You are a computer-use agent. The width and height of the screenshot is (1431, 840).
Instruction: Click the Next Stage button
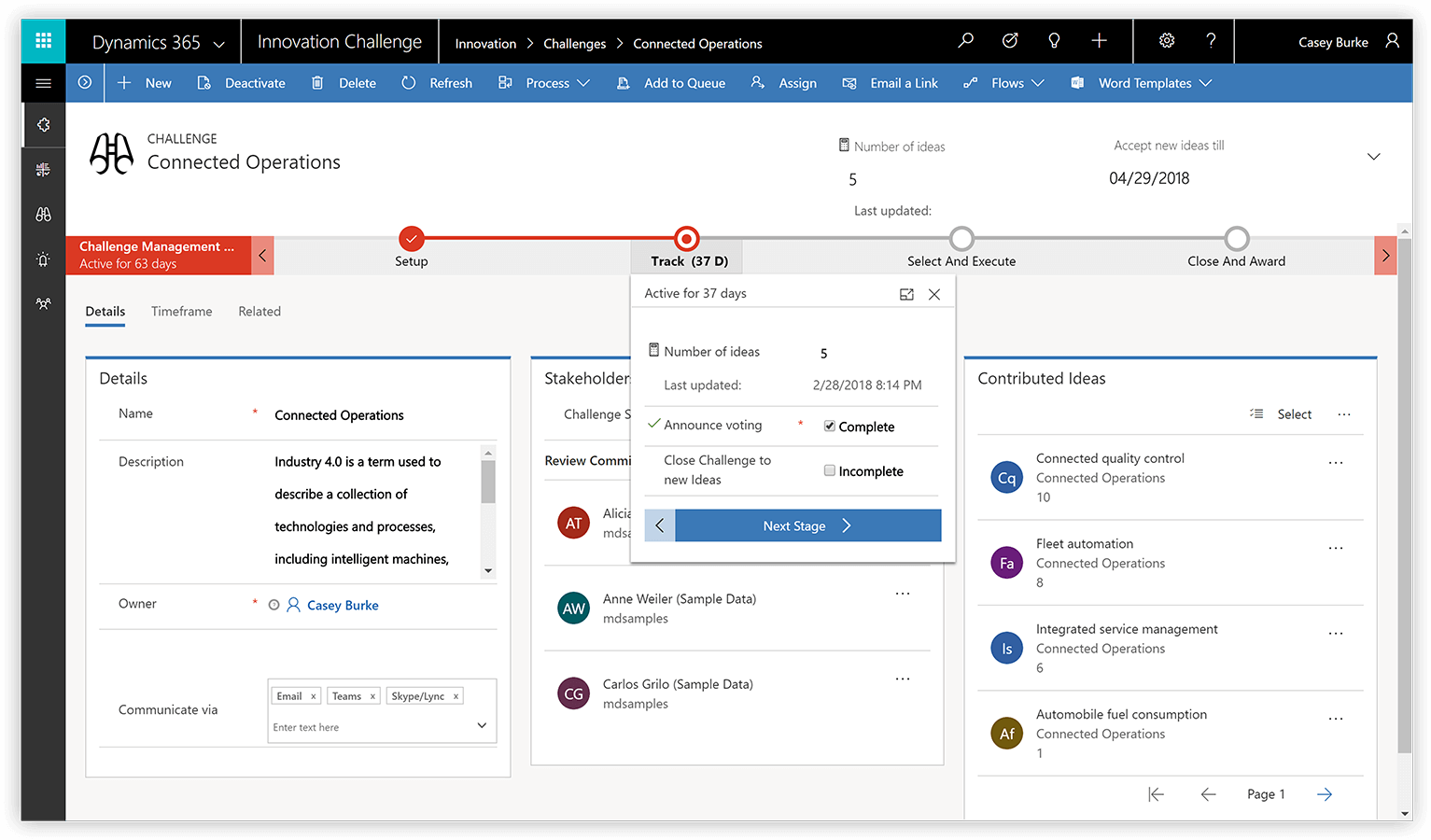[x=808, y=525]
